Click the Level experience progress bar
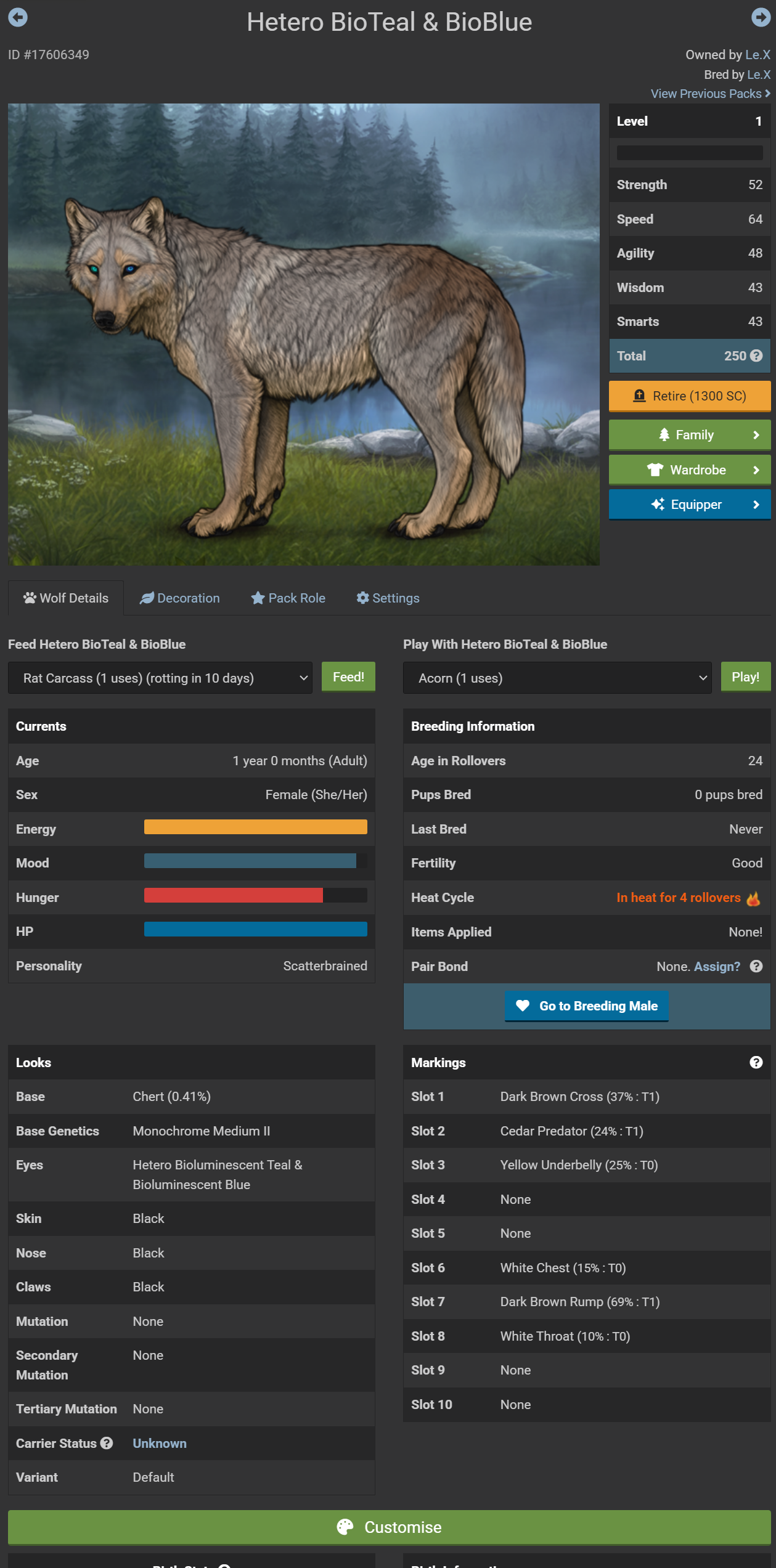Viewport: 776px width, 1568px height. click(x=690, y=153)
